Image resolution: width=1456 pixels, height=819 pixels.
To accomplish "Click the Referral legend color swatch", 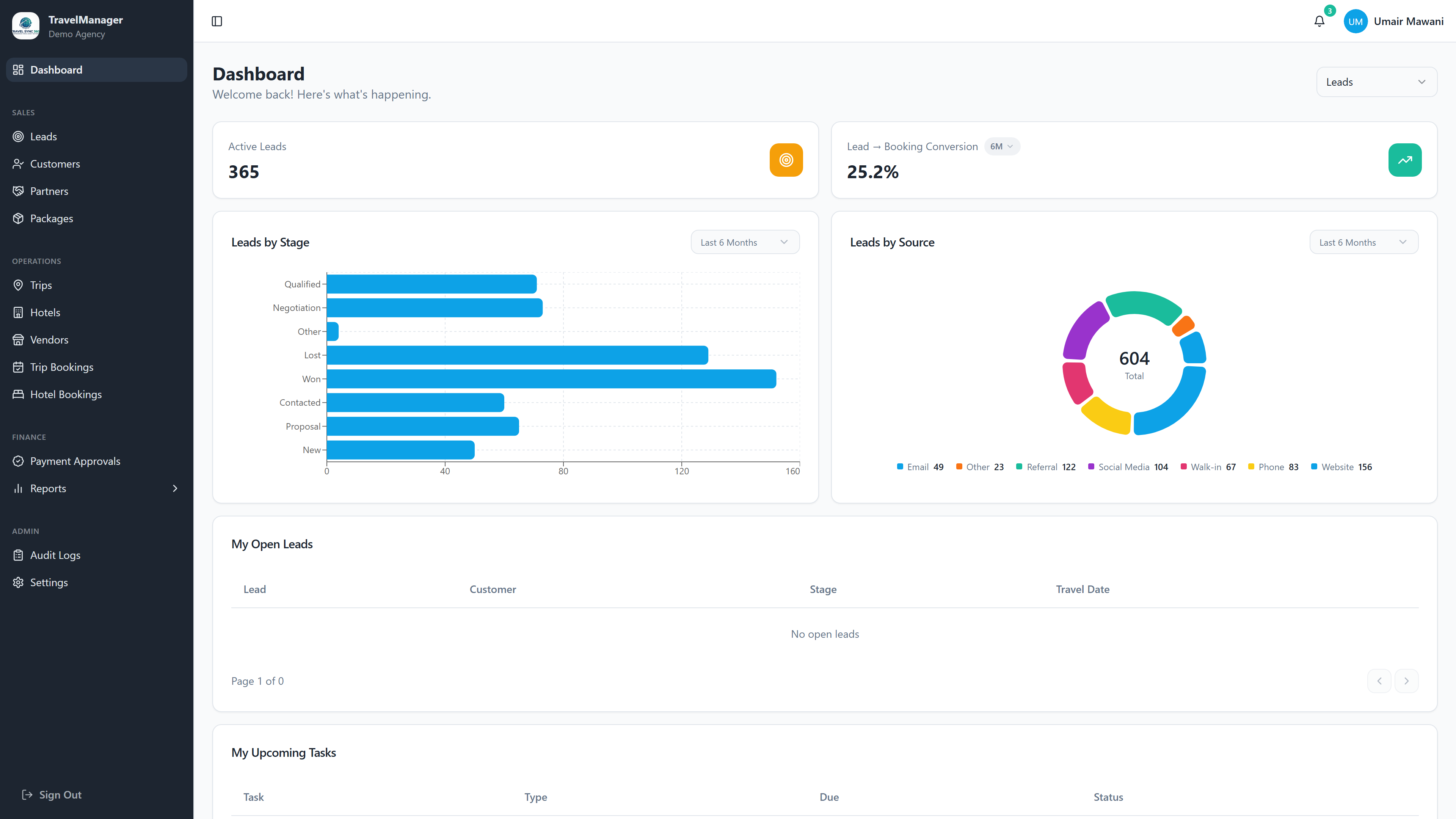I will 1019,467.
